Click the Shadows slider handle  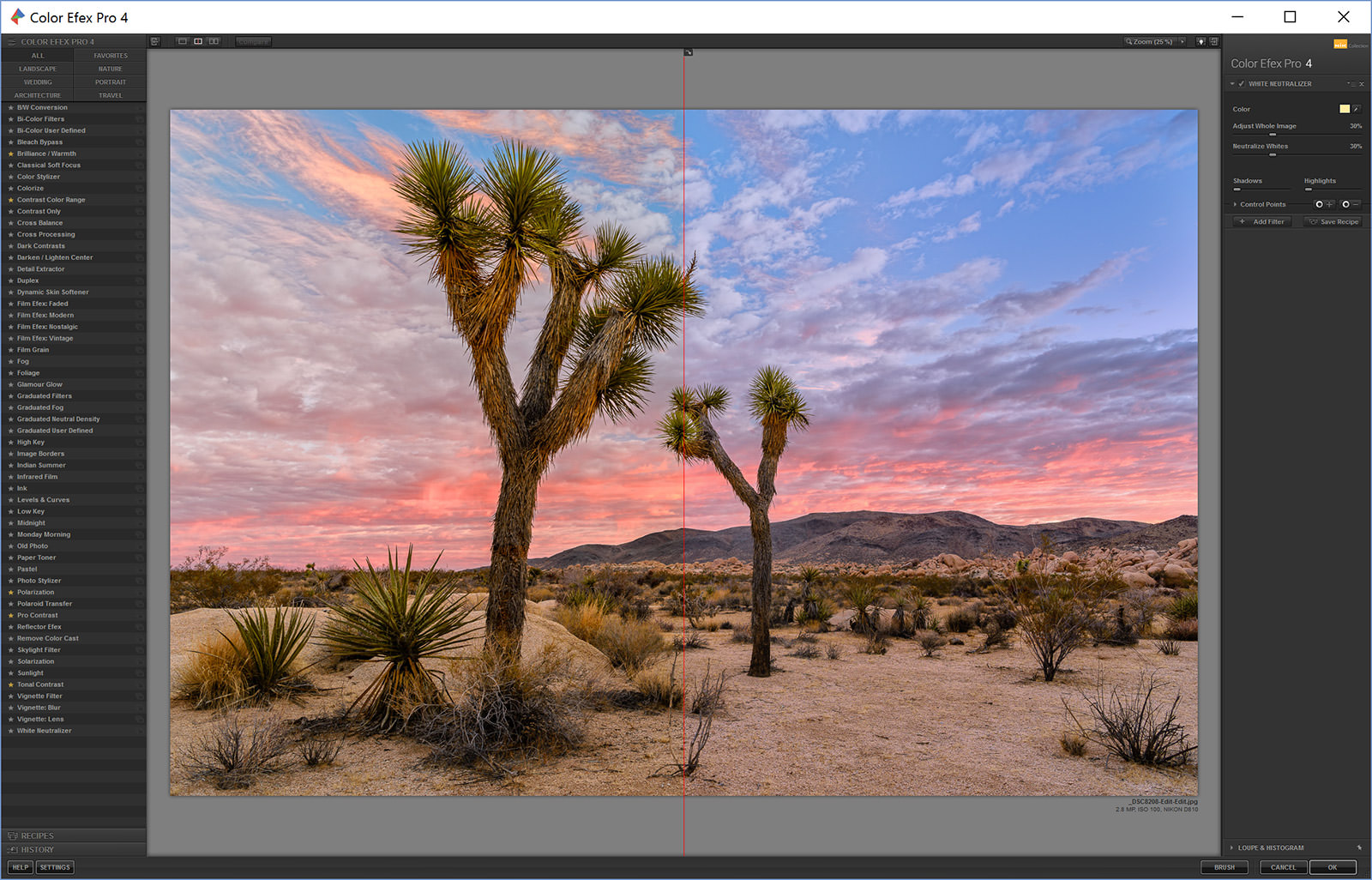coord(1237,190)
